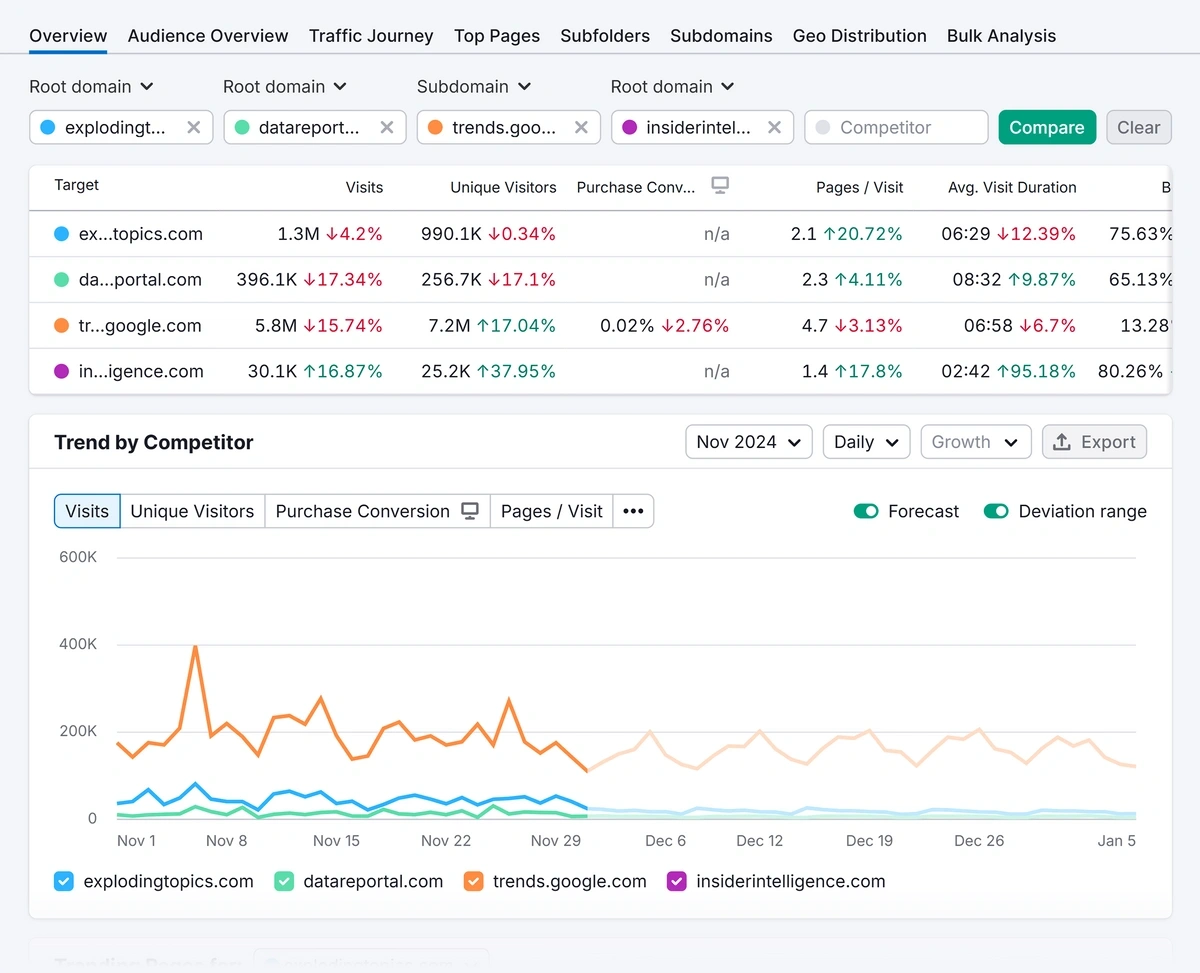Viewport: 1200px width, 973px height.
Task: Remove explodingtopics competitor with X icon
Action: point(194,127)
